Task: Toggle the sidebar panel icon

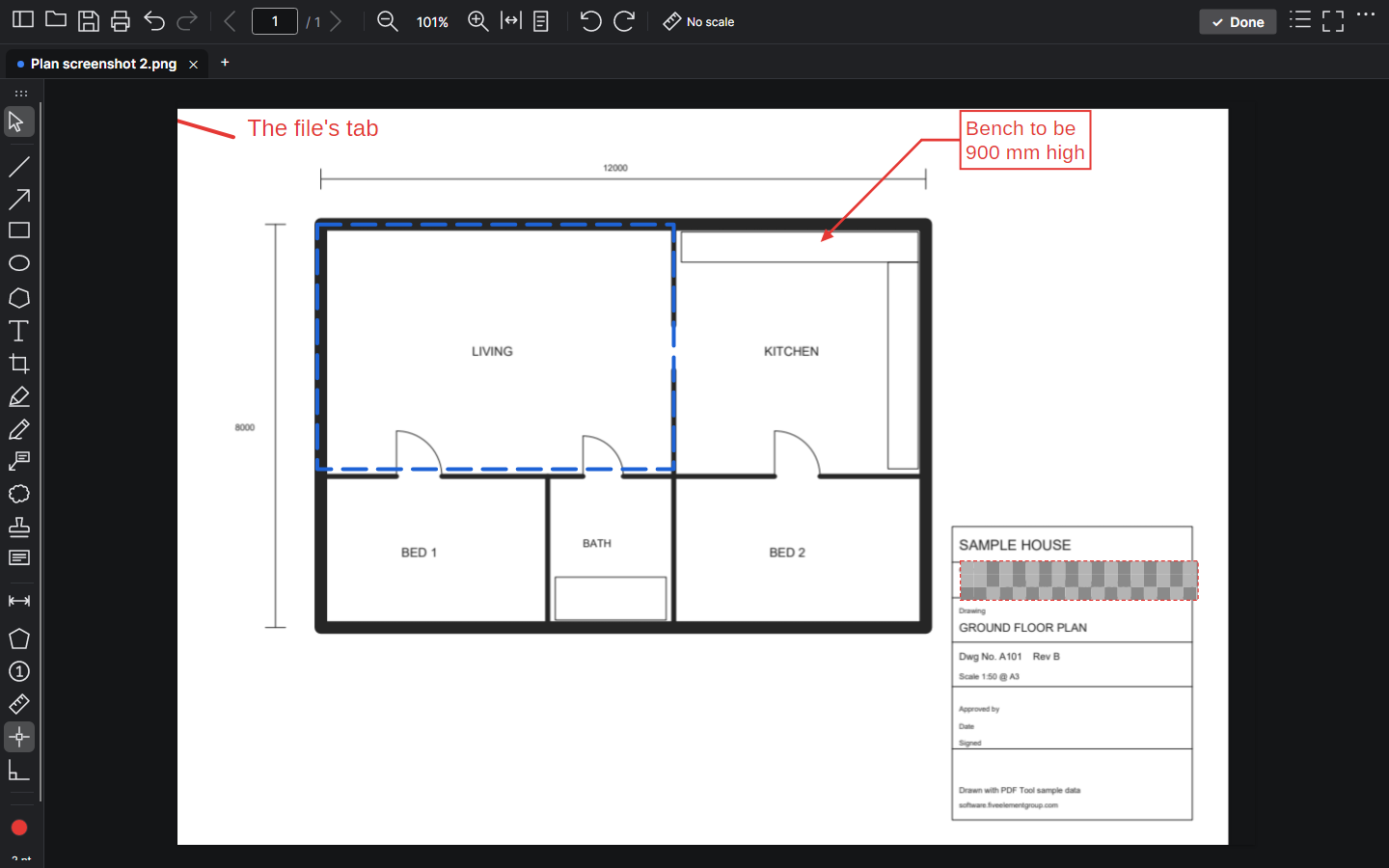Action: 23,20
